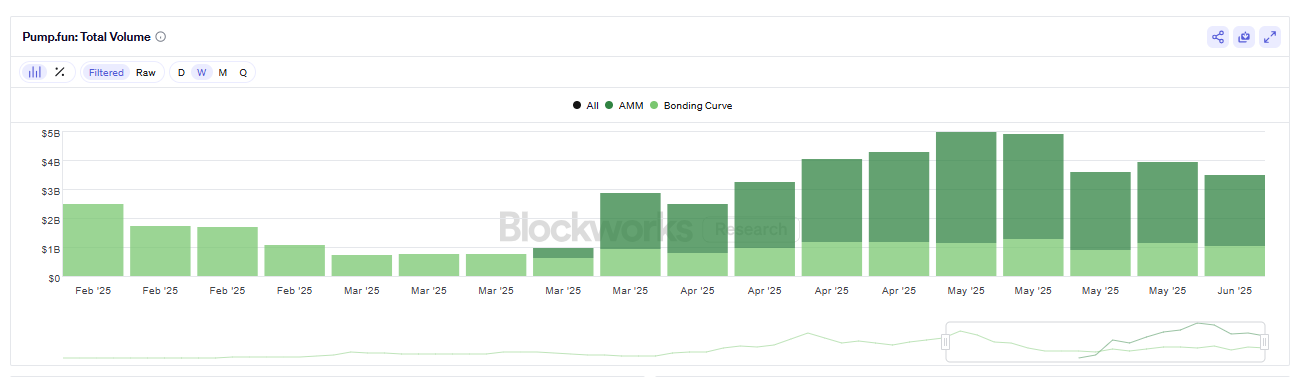1309x377 pixels.
Task: Switch to percentage view
Action: tap(60, 72)
